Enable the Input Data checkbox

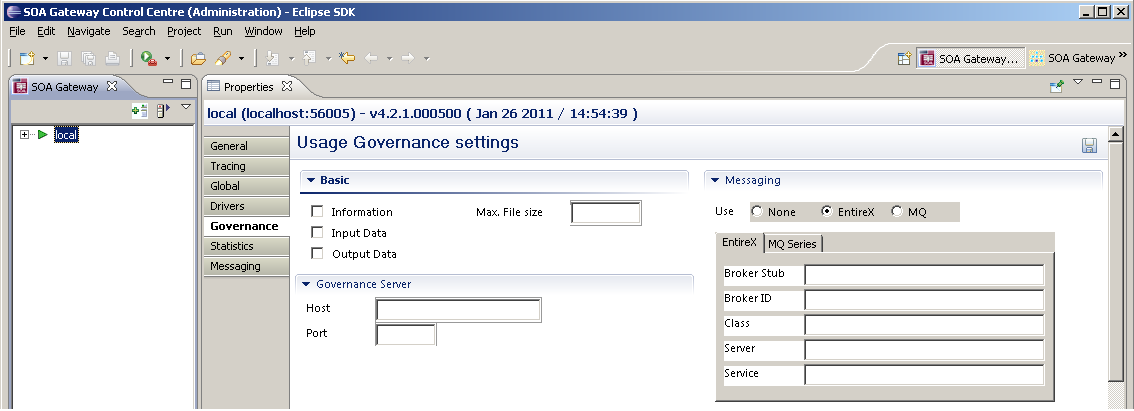[x=317, y=232]
